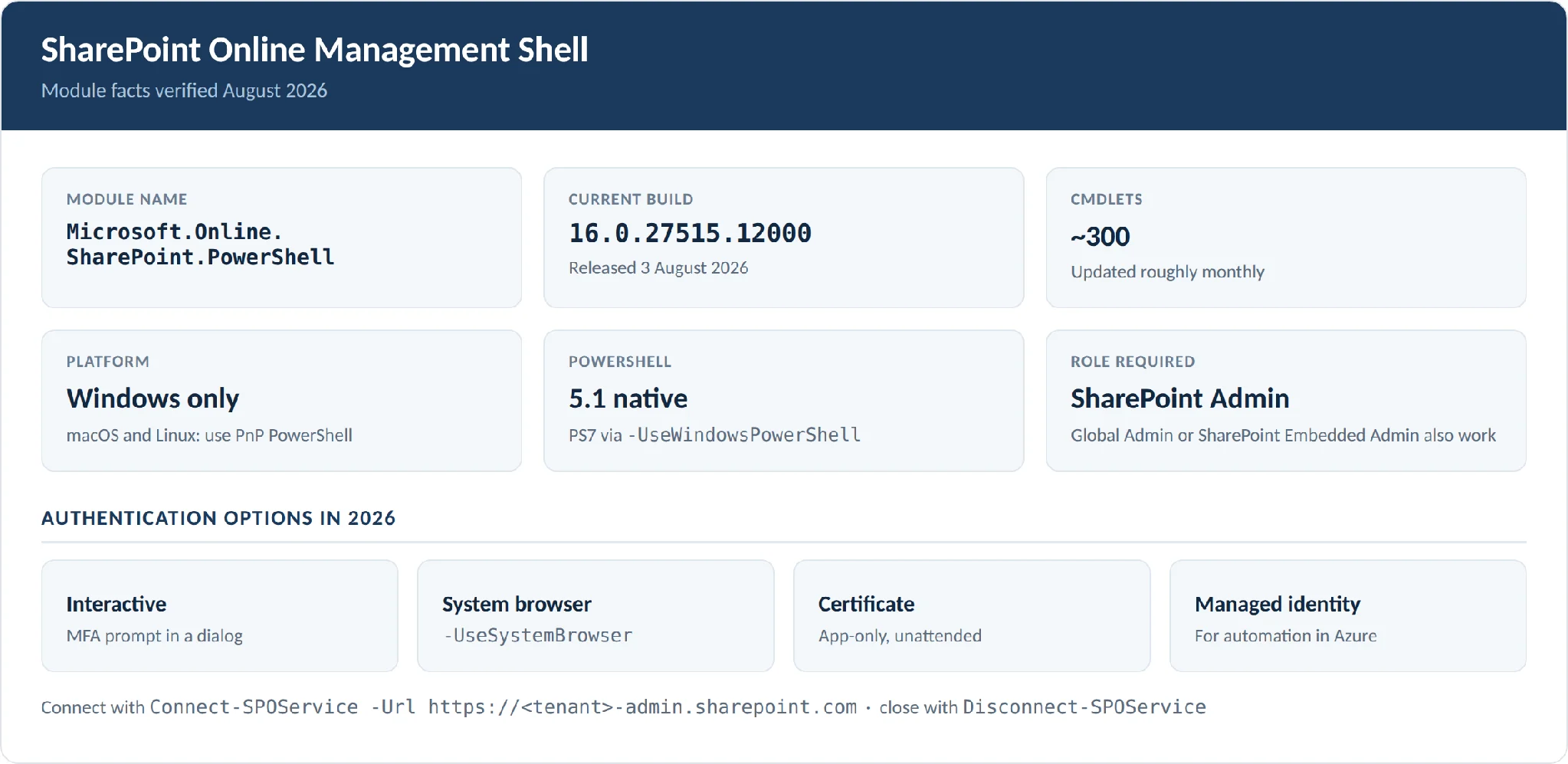
Task: Click 'For automation in Azure' description
Action: tap(1285, 636)
